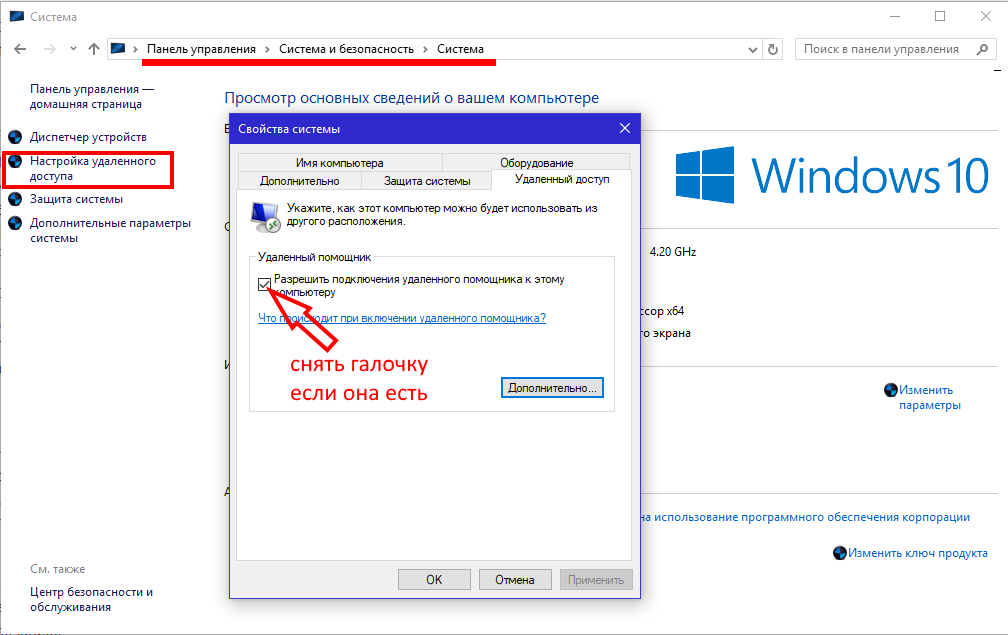
Task: Click the shield icon beside 'Настройка удаленного доступа'
Action: (15, 161)
